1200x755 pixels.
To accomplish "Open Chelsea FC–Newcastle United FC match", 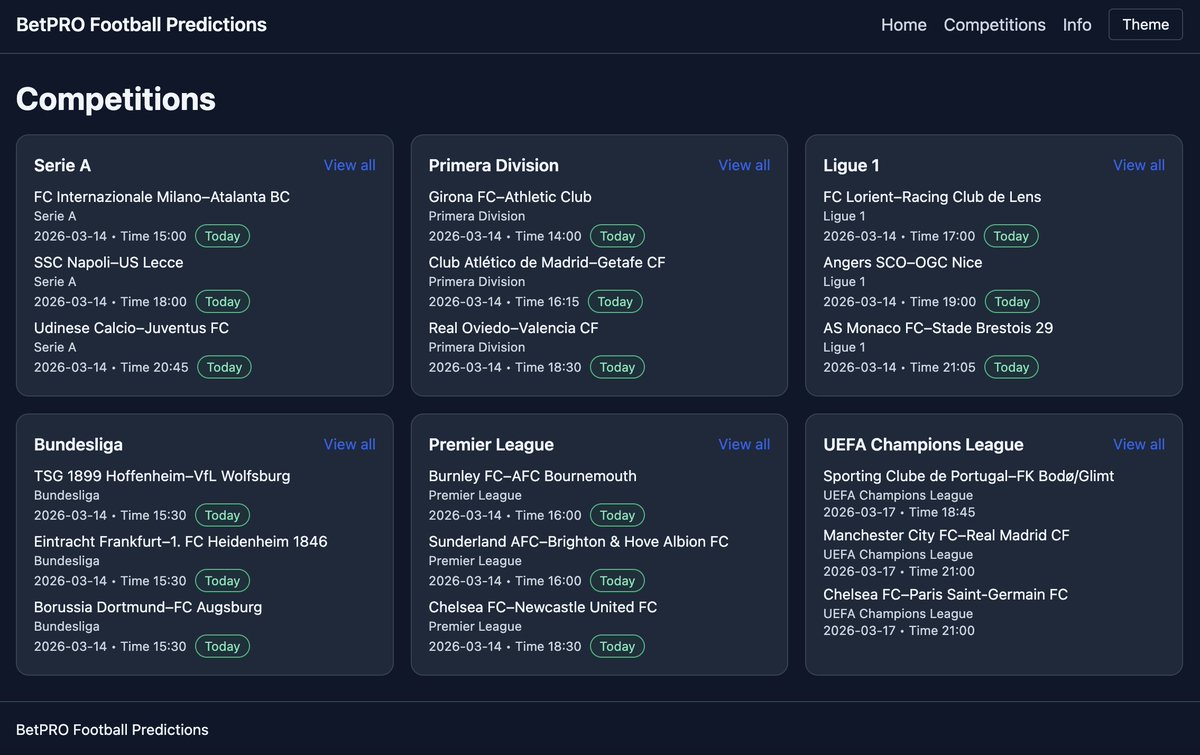I will [543, 607].
